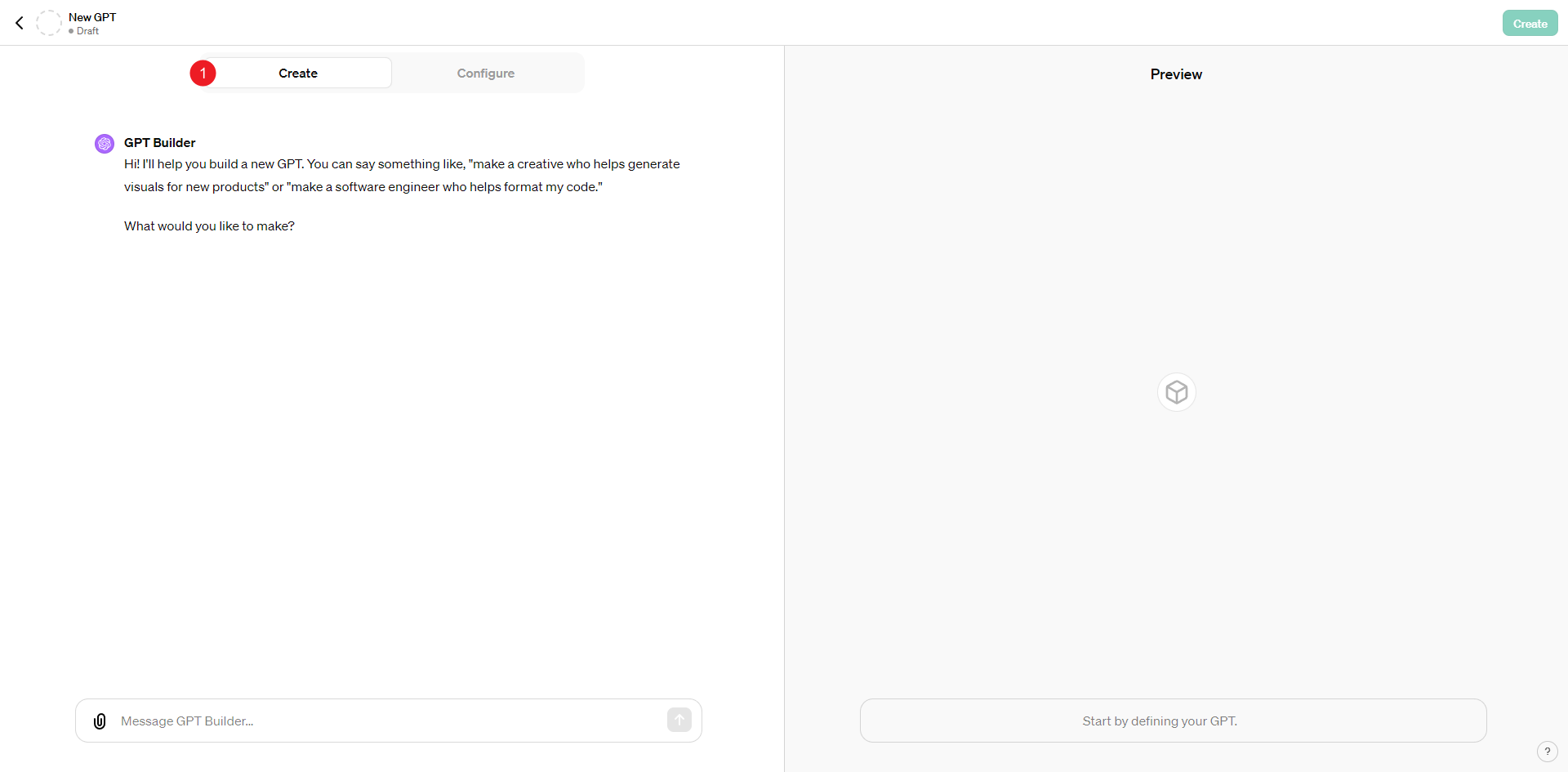
Task: Click the New GPT title text
Action: 92,17
